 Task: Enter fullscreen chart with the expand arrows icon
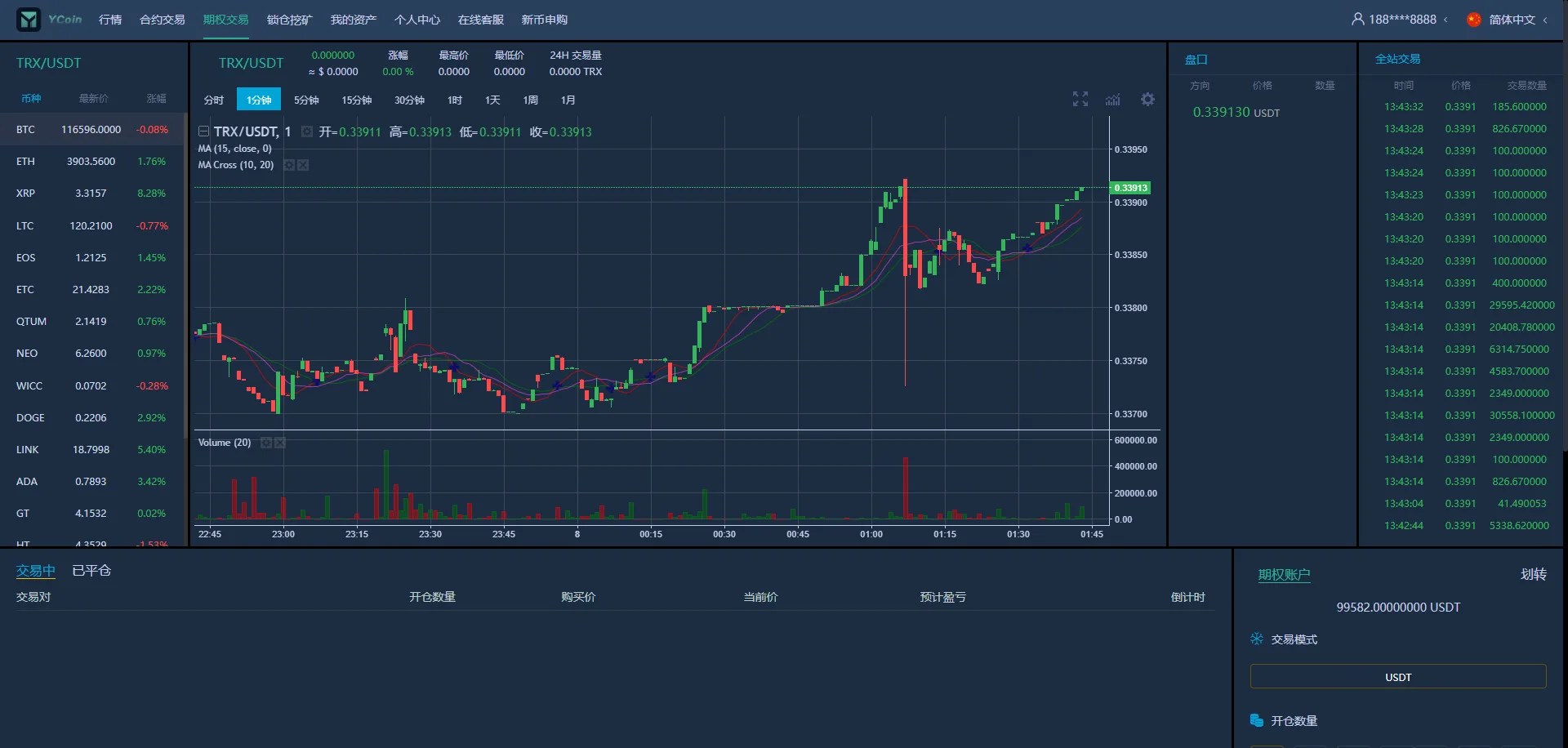[x=1080, y=100]
